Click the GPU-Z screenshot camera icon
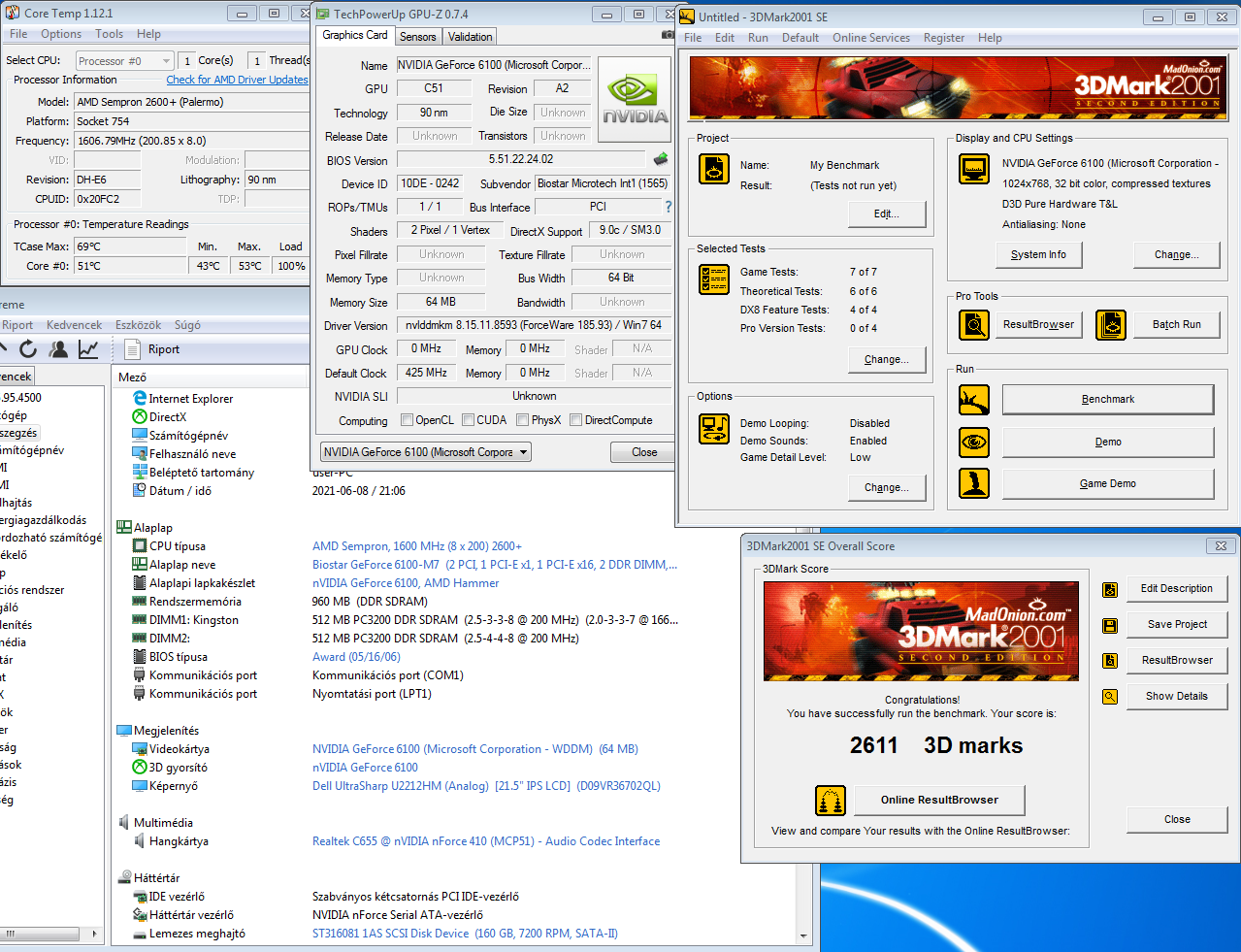The height and width of the screenshot is (952, 1241). point(668,35)
